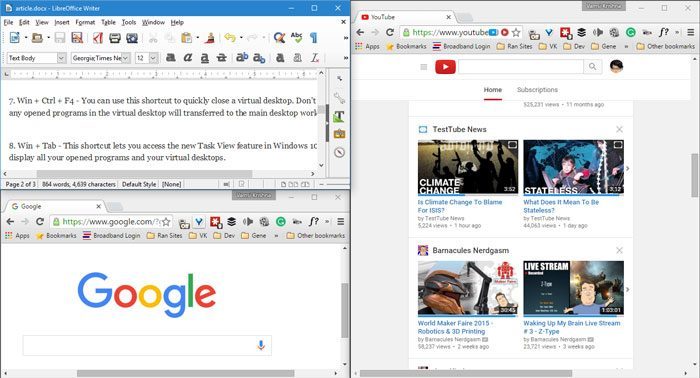Click the YouTube logo
The height and width of the screenshot is (378, 700).
pyautogui.click(x=445, y=67)
